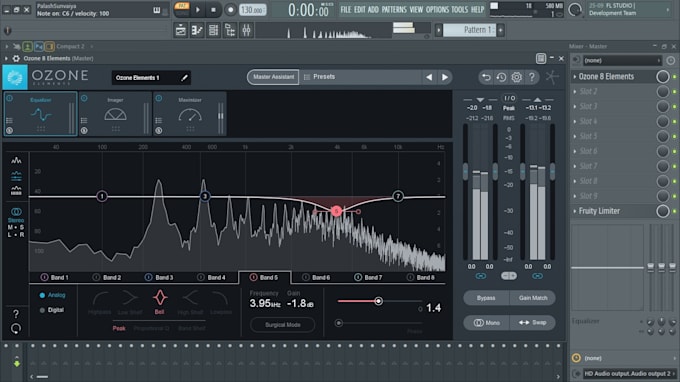Select the Imager module tile
Screen dimensions: 680x382
pyautogui.click(x=115, y=114)
